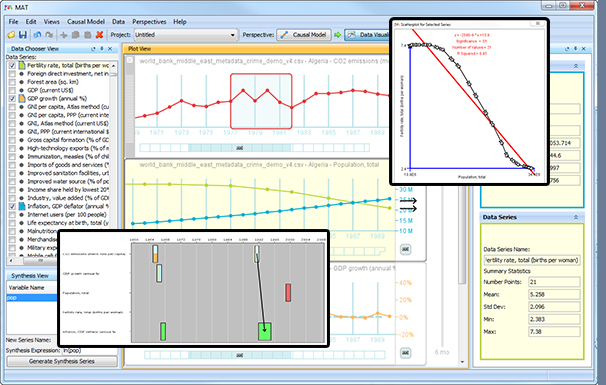Screen dimensions: 606x385
Task: Check the Forest area (sq. km) series
Action: pos(12,82)
